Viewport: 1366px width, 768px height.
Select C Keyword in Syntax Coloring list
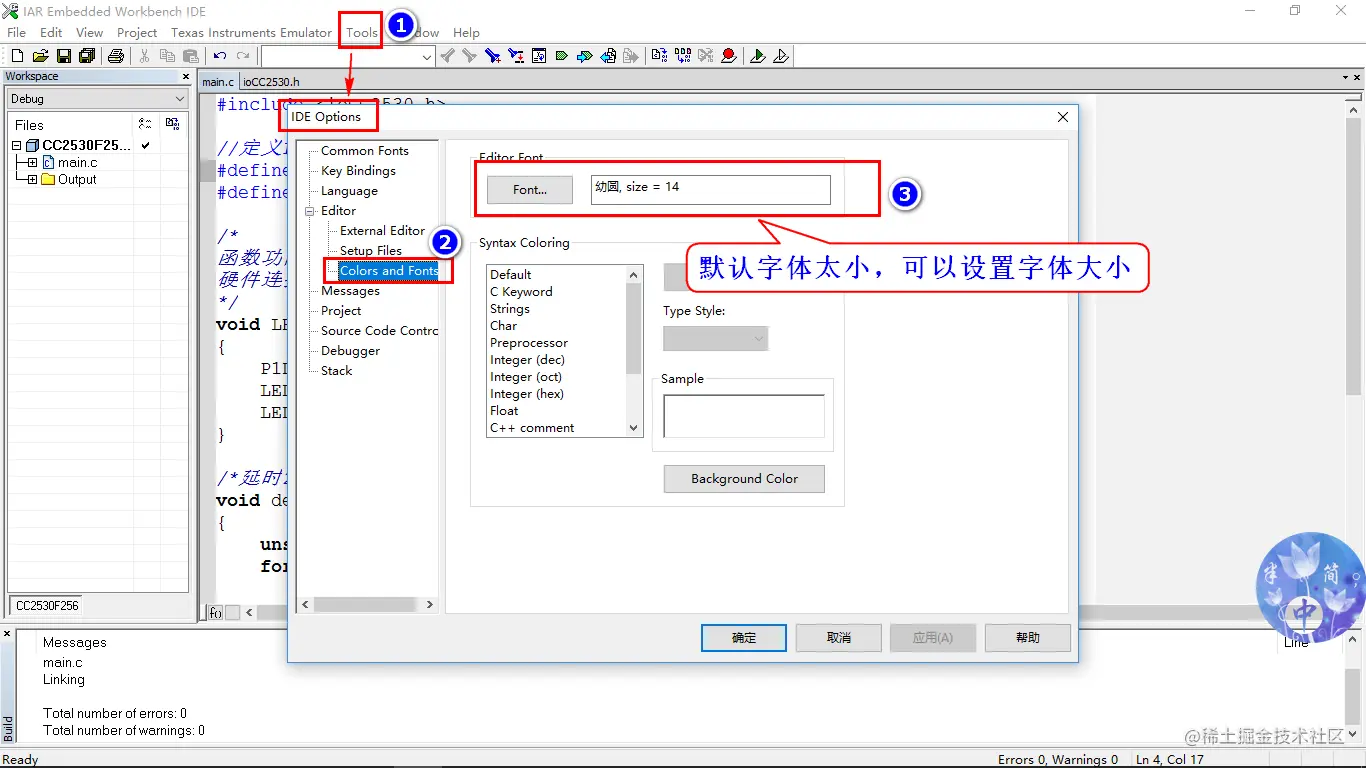coord(521,292)
